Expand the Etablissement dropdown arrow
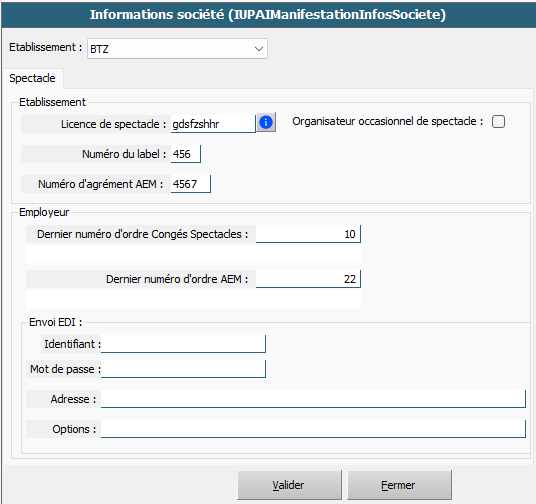Viewport: 536px width, 504px height. pos(259,49)
